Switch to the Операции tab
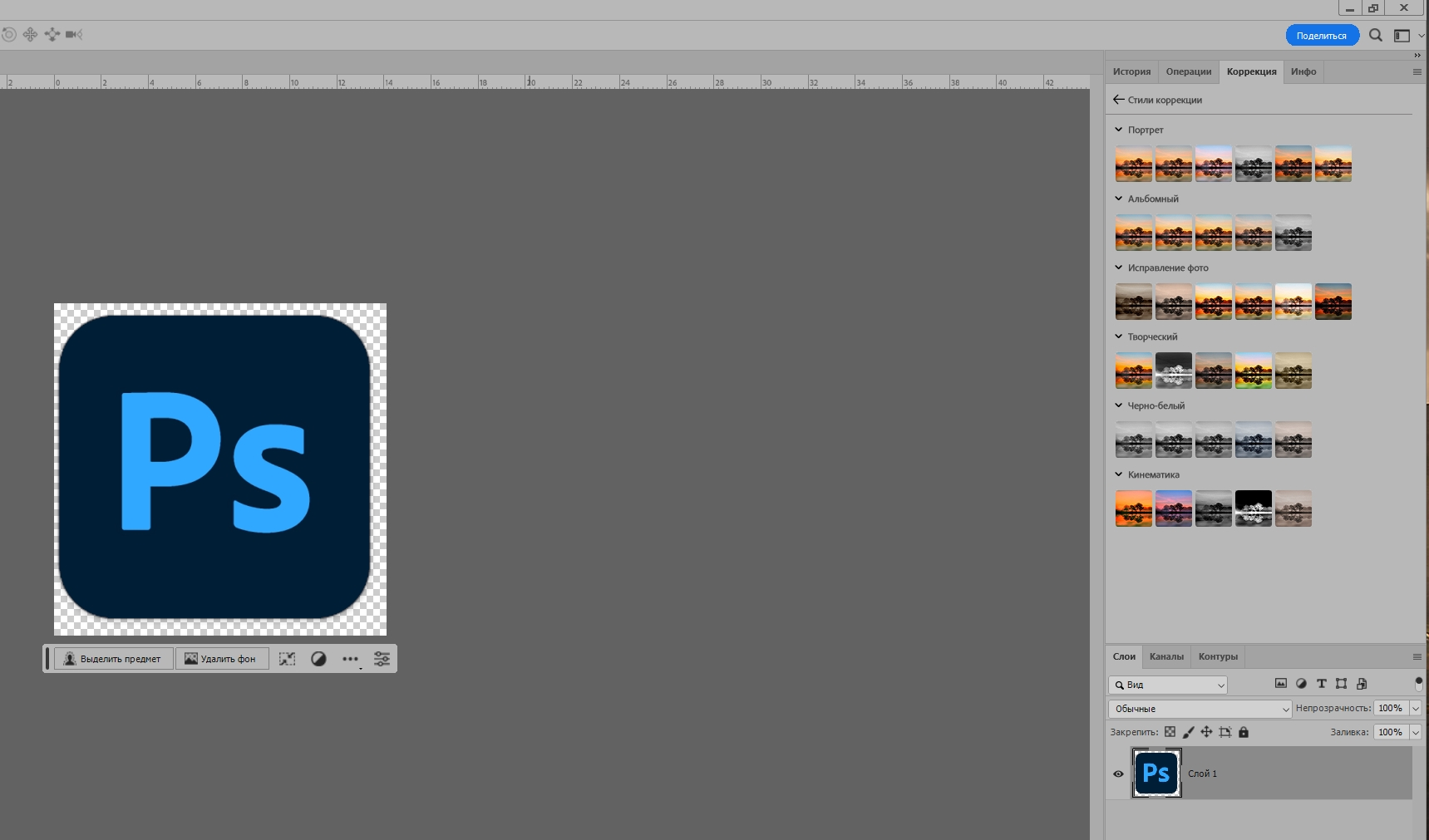The width and height of the screenshot is (1429, 840). tap(1189, 71)
